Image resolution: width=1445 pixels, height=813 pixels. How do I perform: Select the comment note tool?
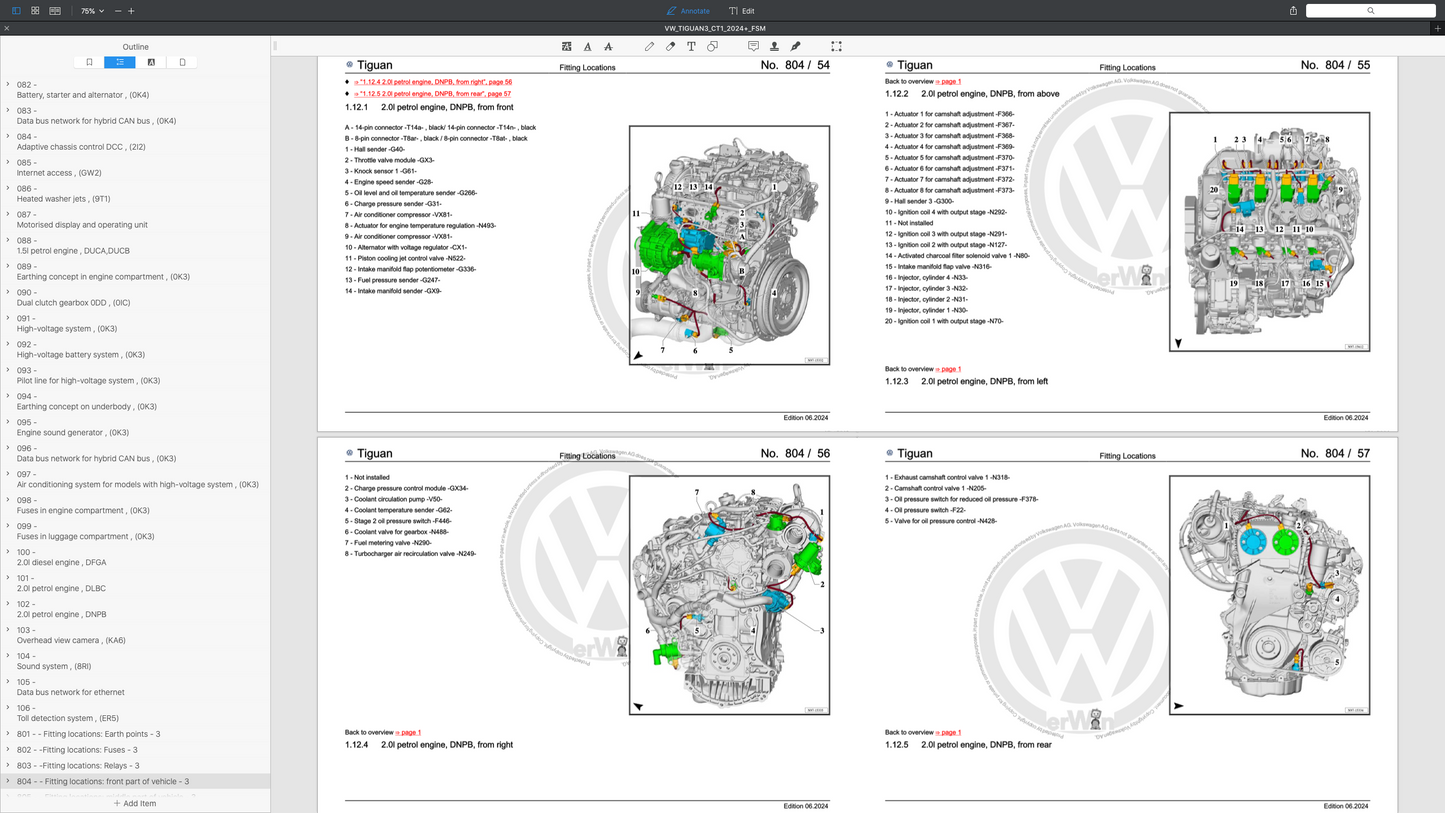click(753, 46)
